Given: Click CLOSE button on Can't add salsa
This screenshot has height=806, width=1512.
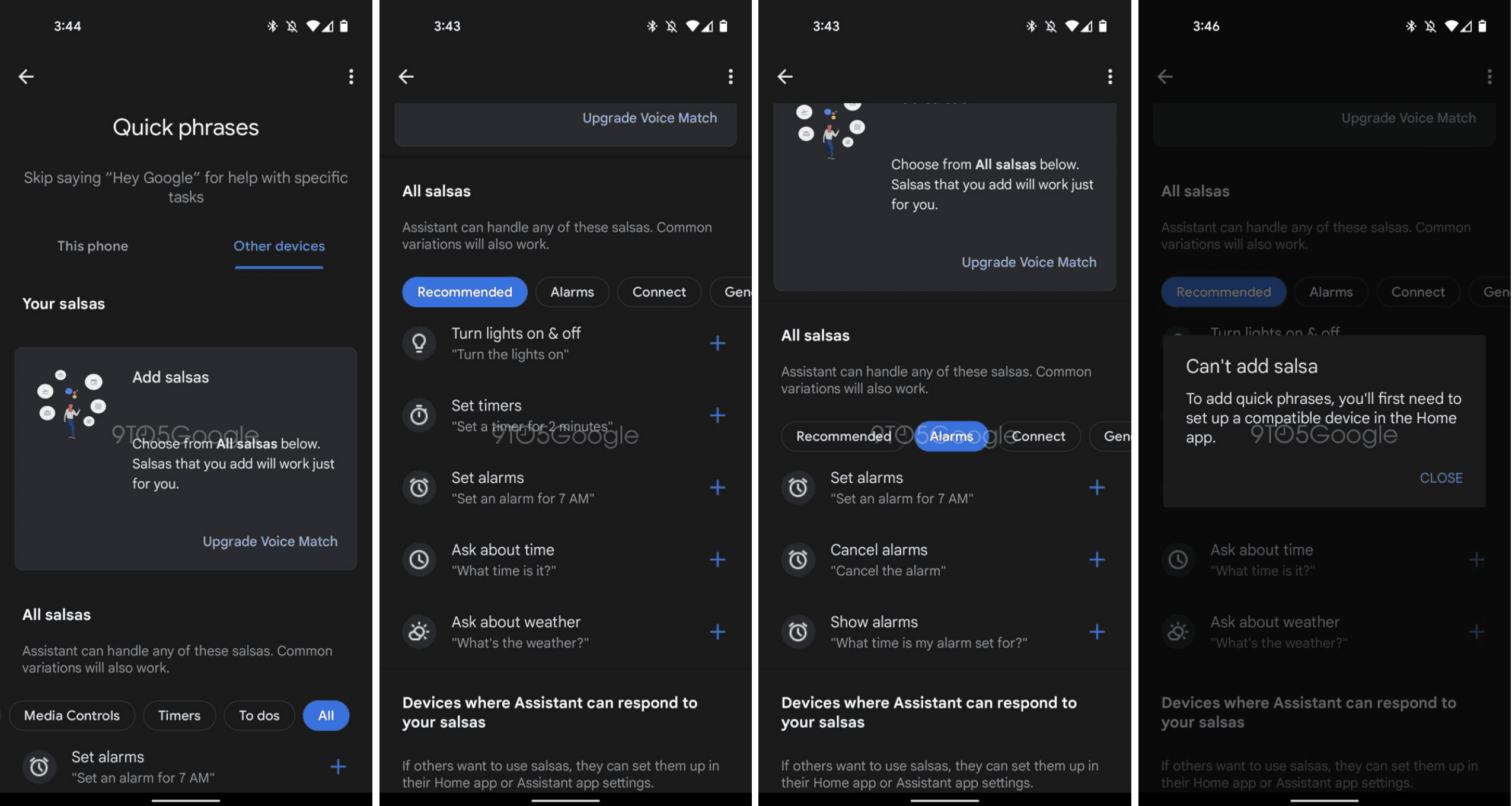Looking at the screenshot, I should (x=1441, y=478).
